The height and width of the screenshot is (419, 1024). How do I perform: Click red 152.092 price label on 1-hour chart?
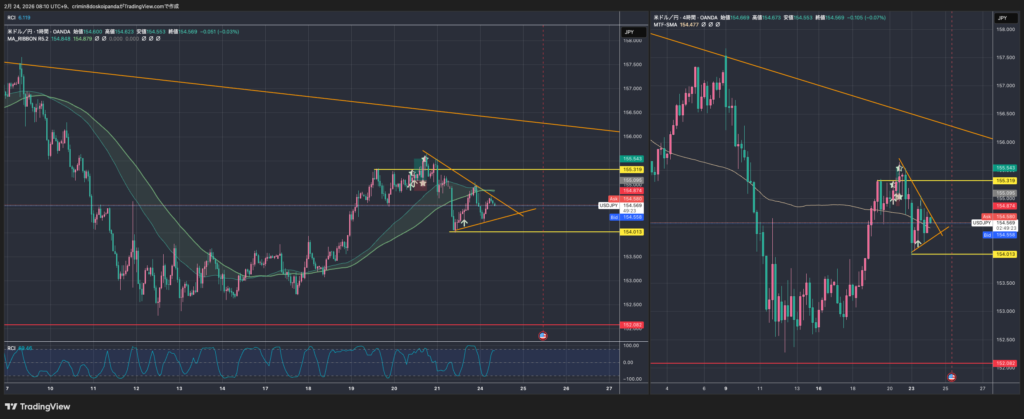630,325
